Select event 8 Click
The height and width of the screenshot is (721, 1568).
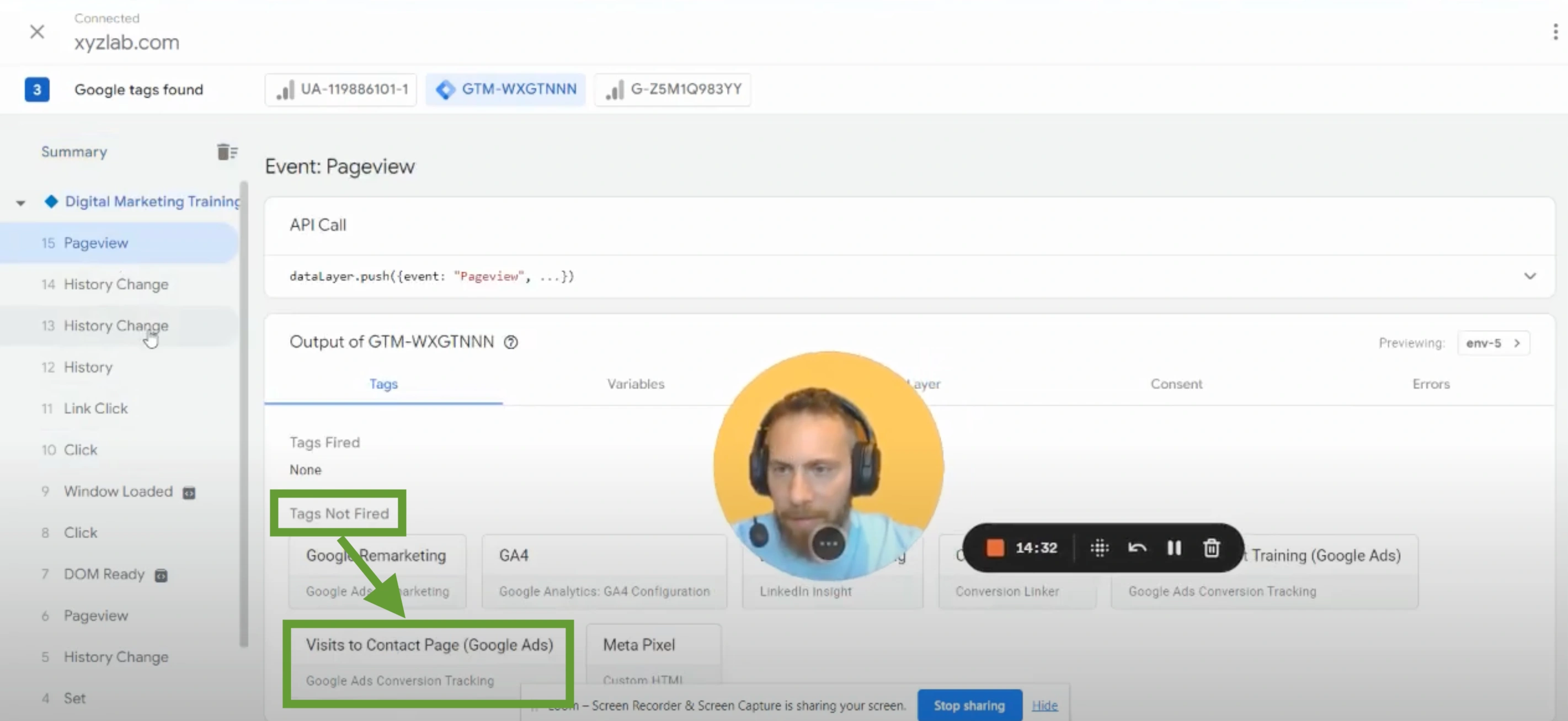click(119, 533)
